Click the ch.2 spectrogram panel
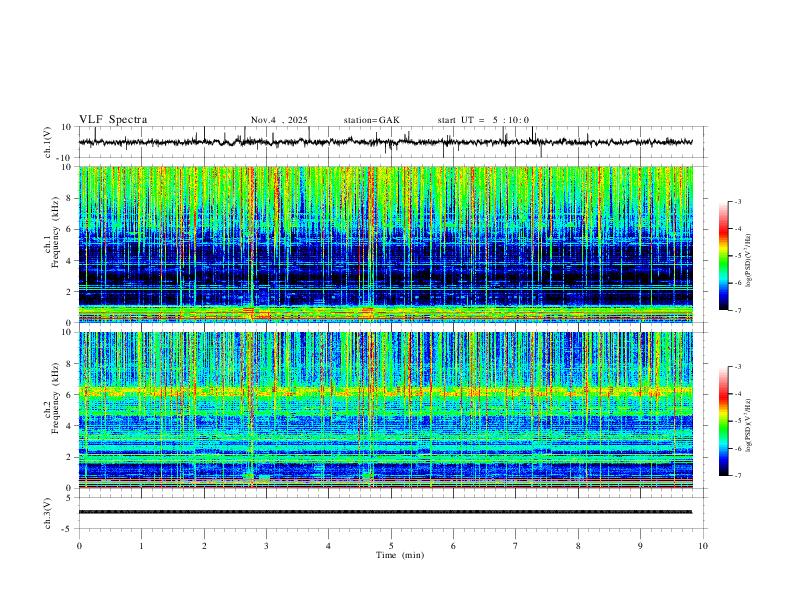 click(x=385, y=410)
